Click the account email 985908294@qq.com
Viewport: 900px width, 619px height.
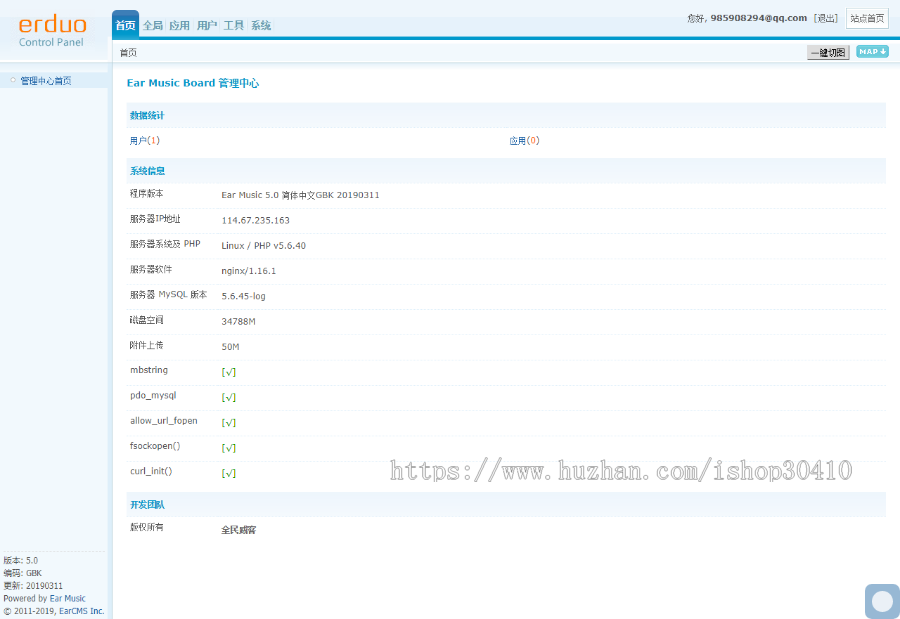758,18
